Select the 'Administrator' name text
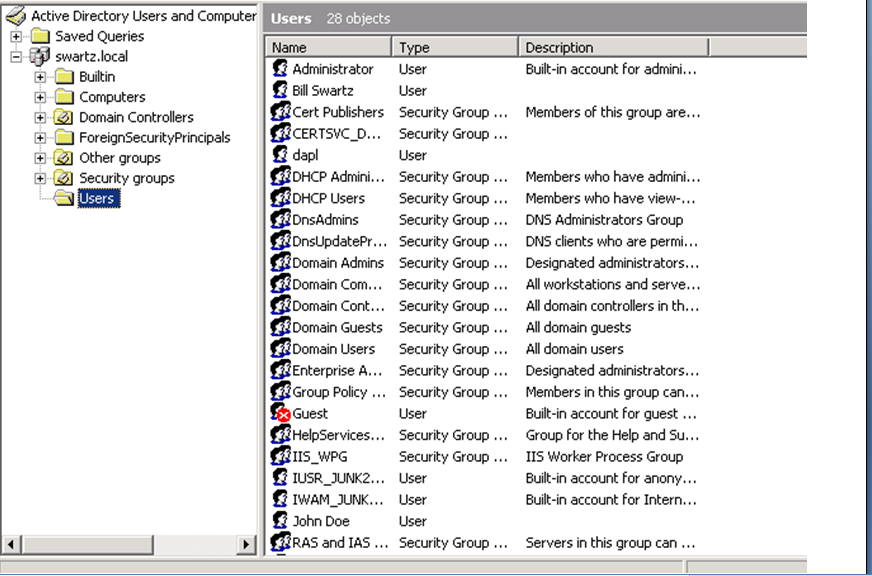 click(x=333, y=69)
